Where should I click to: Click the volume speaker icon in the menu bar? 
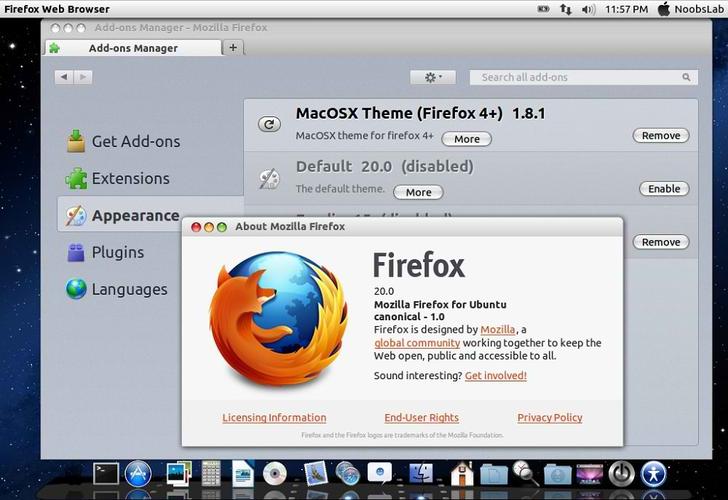coord(588,9)
